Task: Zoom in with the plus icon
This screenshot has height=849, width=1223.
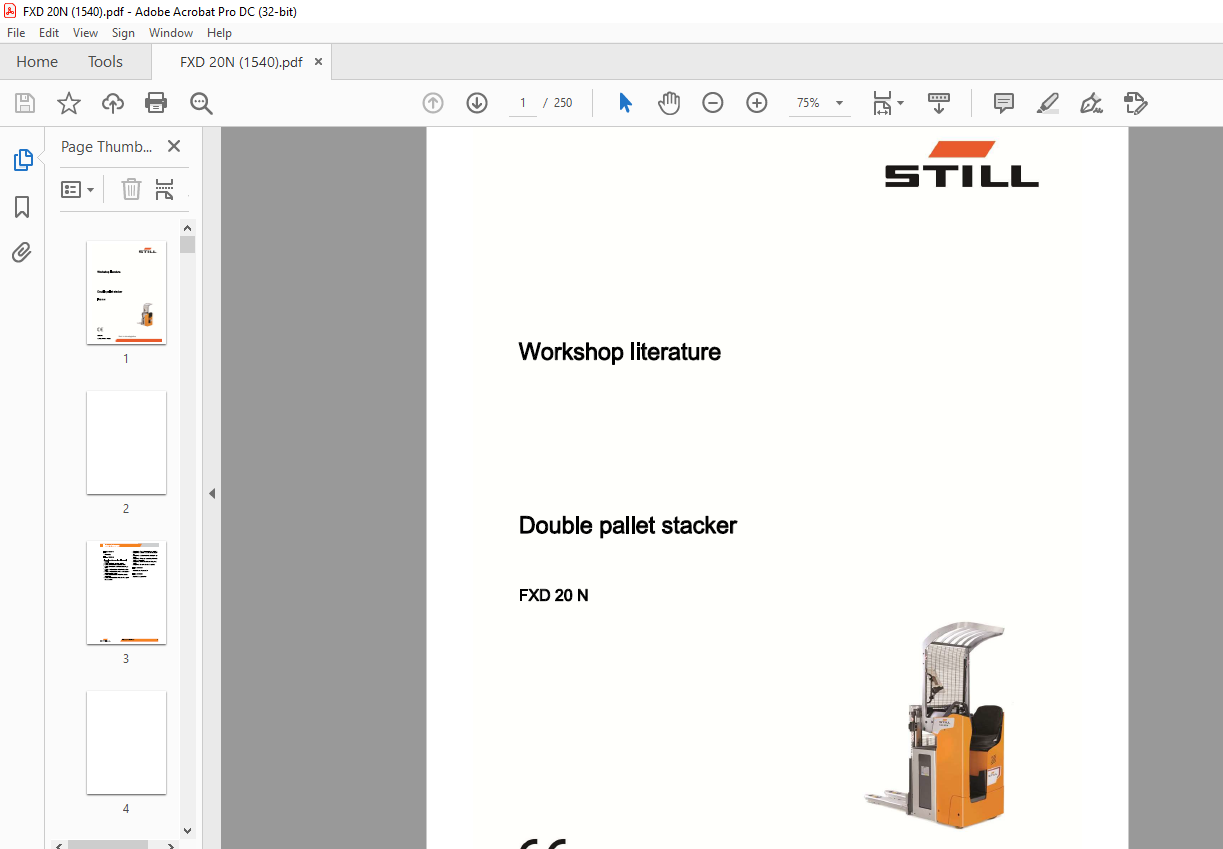Action: (757, 103)
